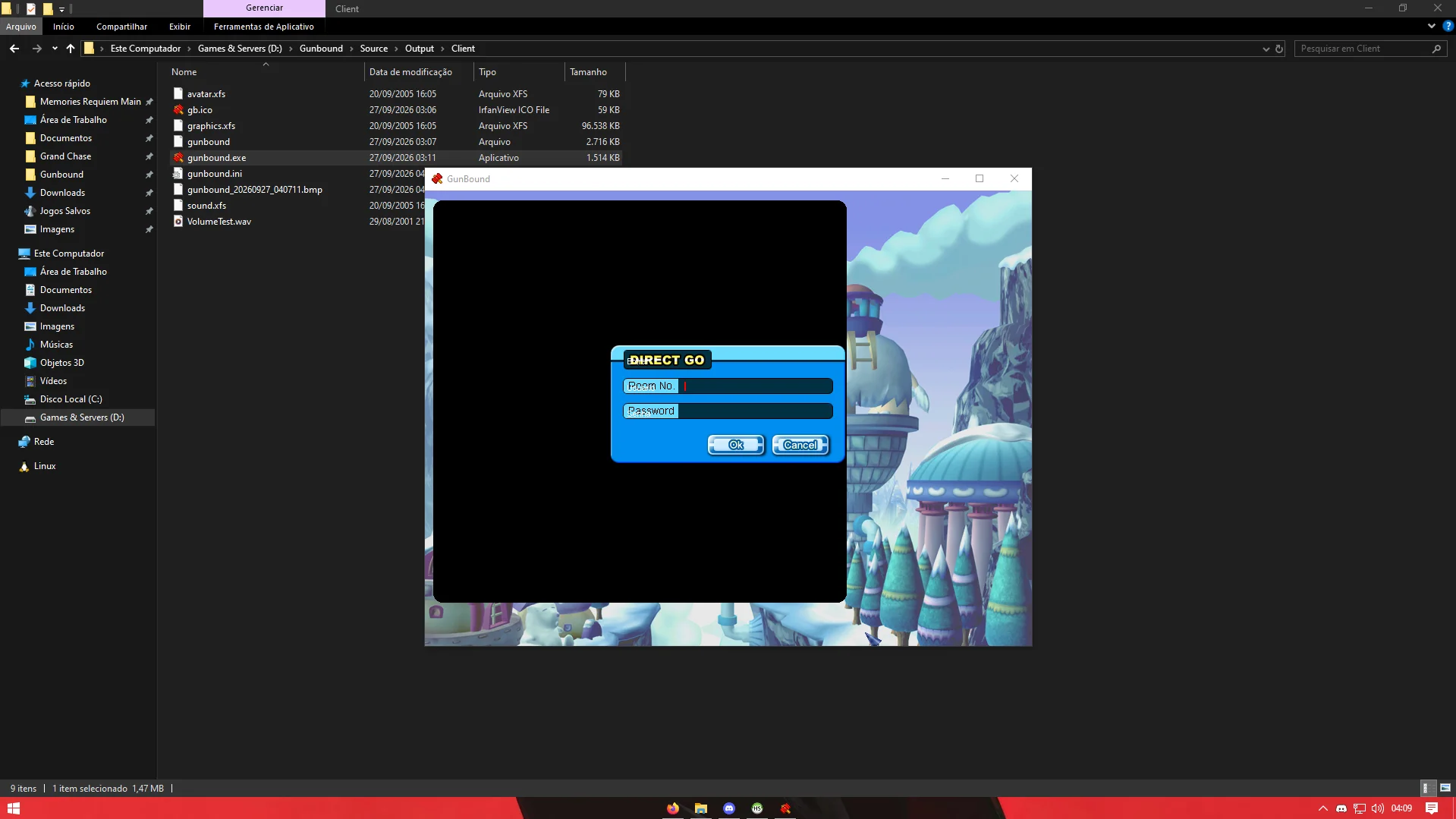The width and height of the screenshot is (1456, 819).
Task: Switch to the Início ribbon tab
Action: coord(64,27)
